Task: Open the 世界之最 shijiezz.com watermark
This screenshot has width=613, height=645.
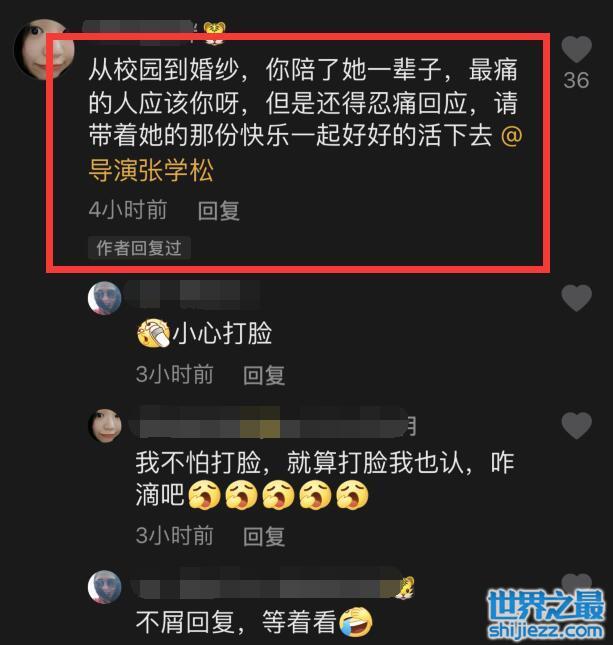Action: coord(546,613)
